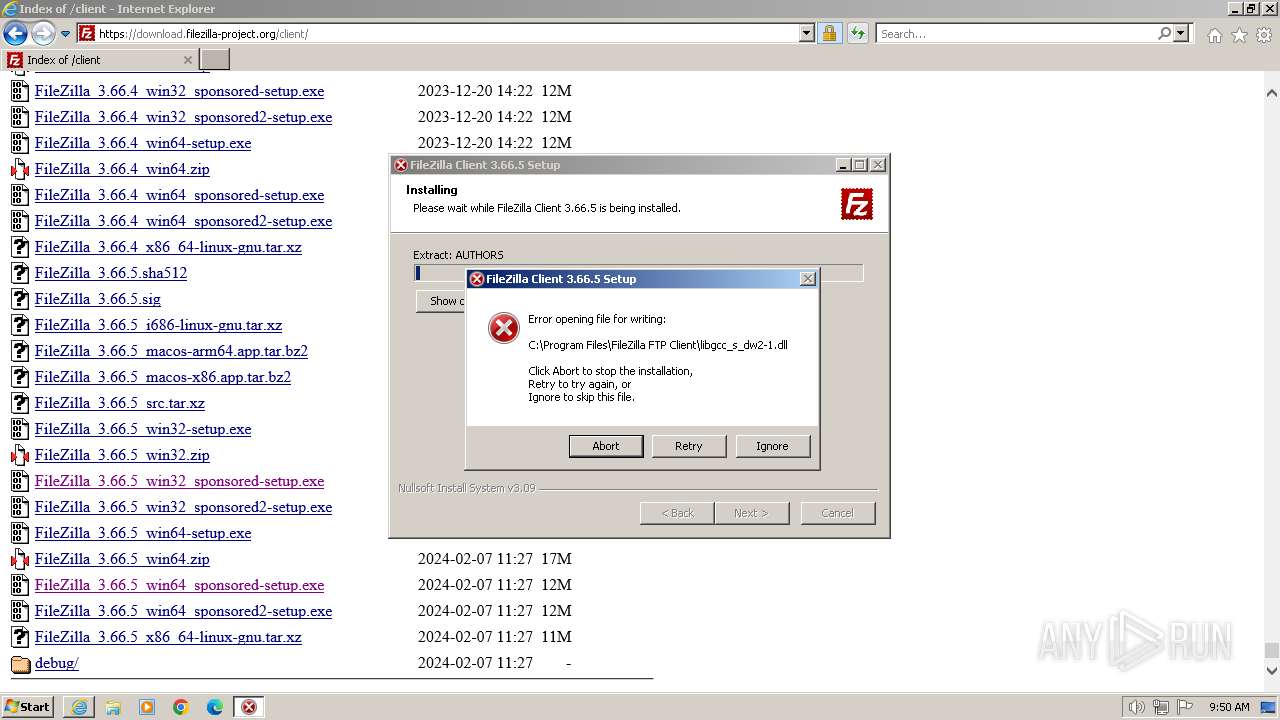Open FileZilla_3.66.4_win32_sponsored2-setup.exe link

click(183, 117)
